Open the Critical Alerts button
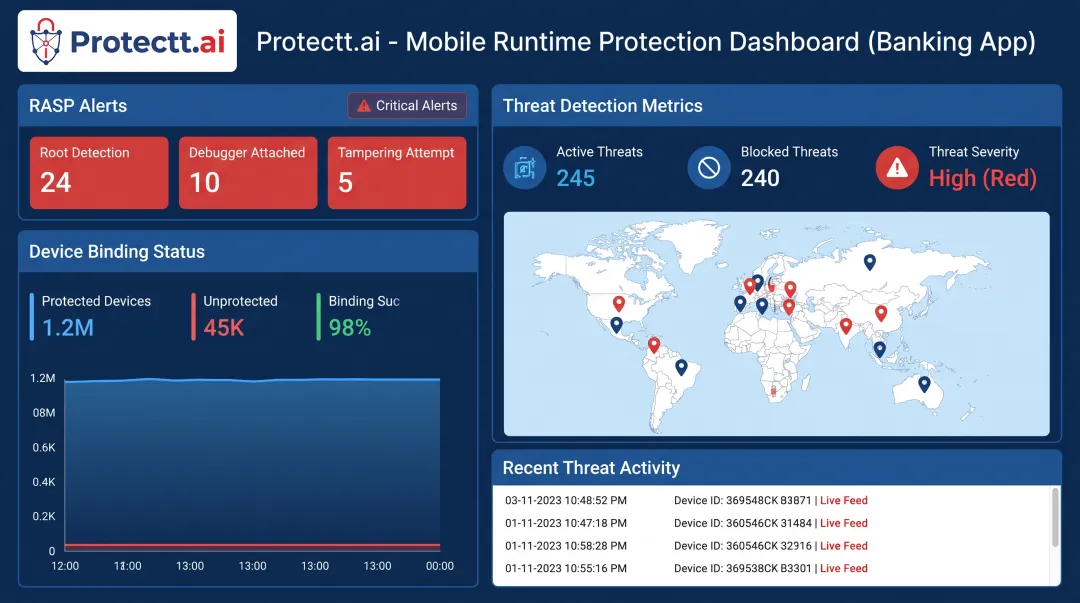Screen dimensions: 1080x603 (407, 106)
